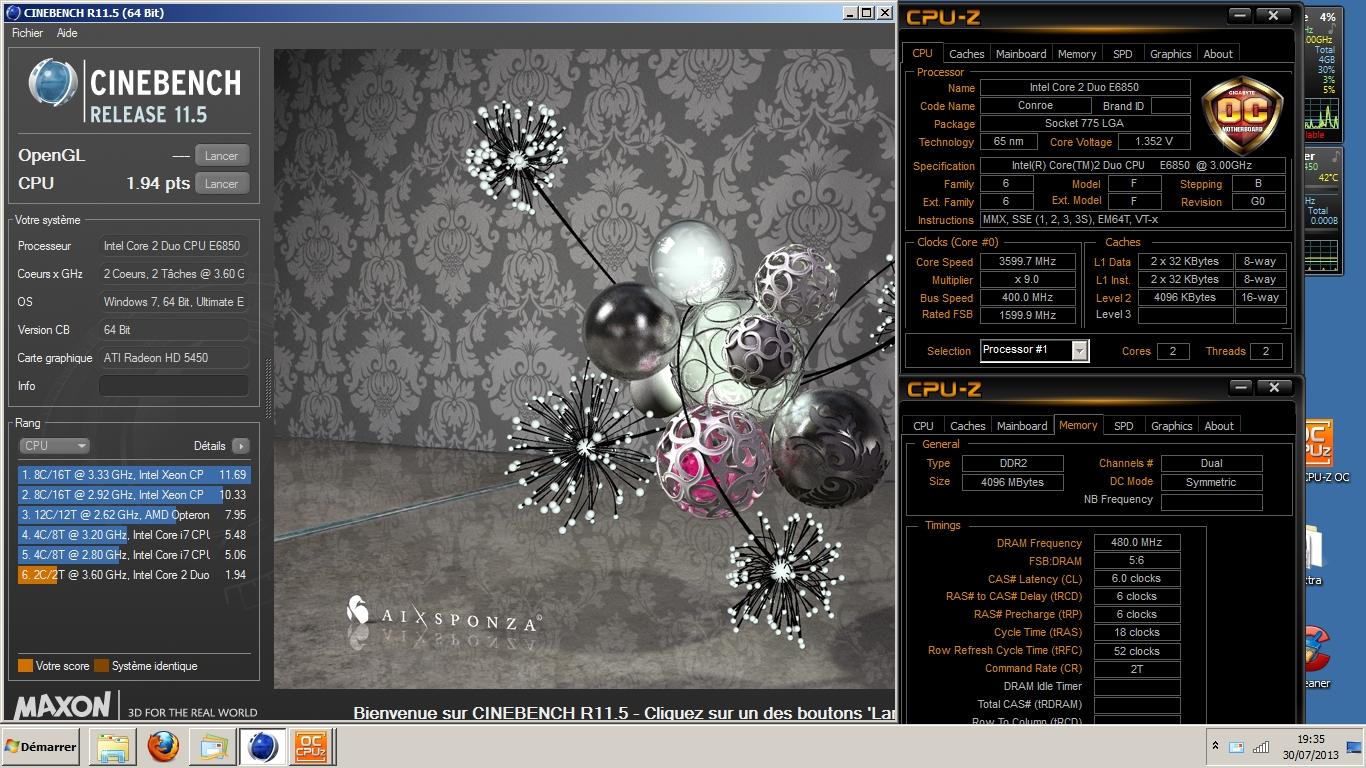Screen dimensions: 1366x768
Task: Launch Firefox from the taskbar
Action: point(163,747)
